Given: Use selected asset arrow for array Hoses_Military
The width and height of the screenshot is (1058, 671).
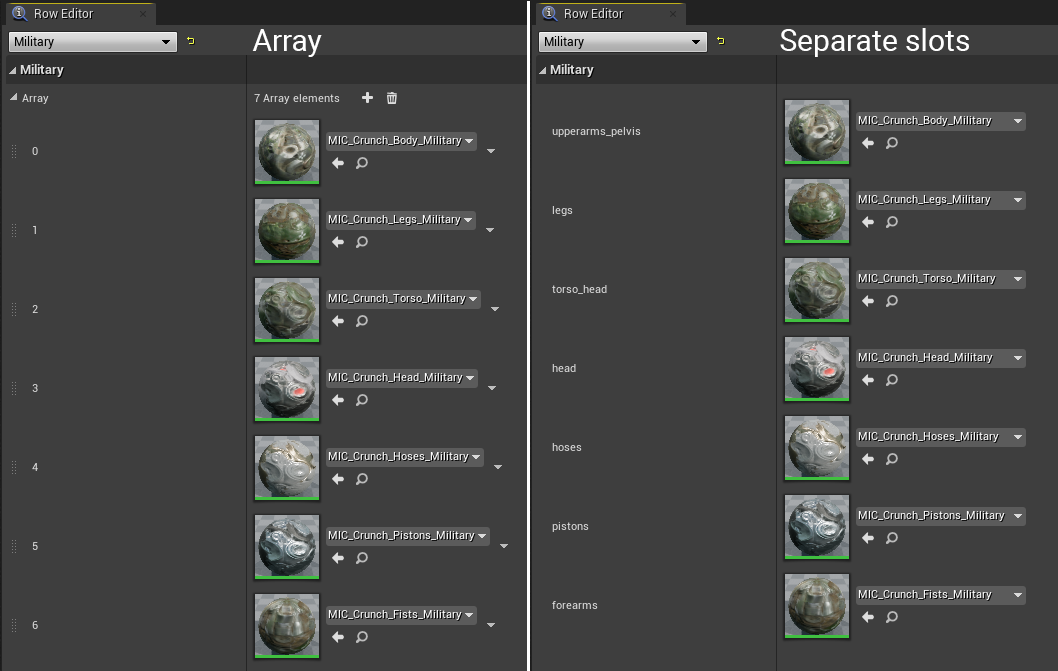Looking at the screenshot, I should click(x=338, y=479).
